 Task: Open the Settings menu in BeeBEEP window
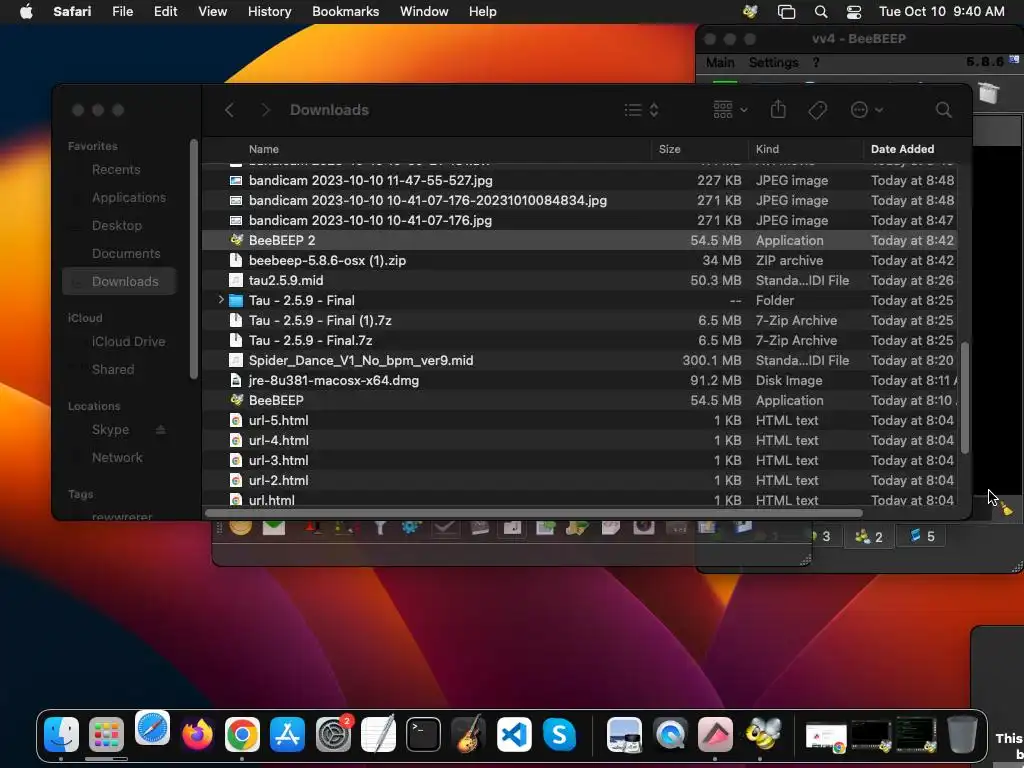click(x=773, y=63)
